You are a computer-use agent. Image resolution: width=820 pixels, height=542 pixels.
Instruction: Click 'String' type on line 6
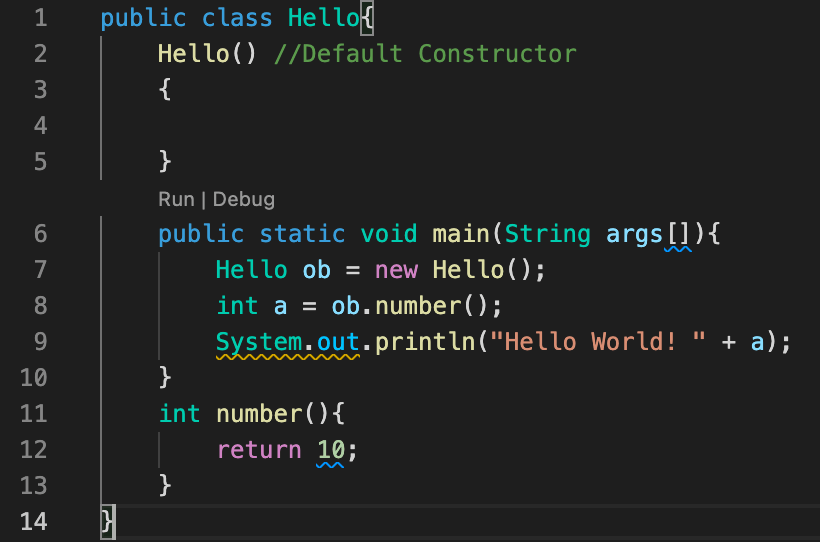point(548,234)
